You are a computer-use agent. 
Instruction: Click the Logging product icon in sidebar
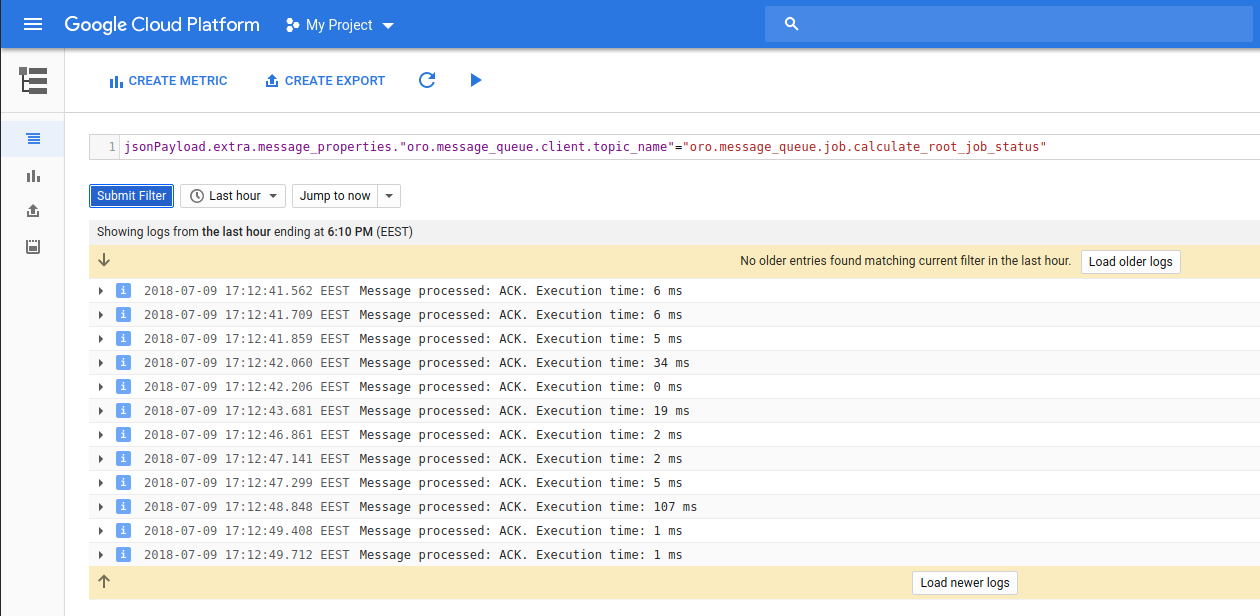coord(33,81)
